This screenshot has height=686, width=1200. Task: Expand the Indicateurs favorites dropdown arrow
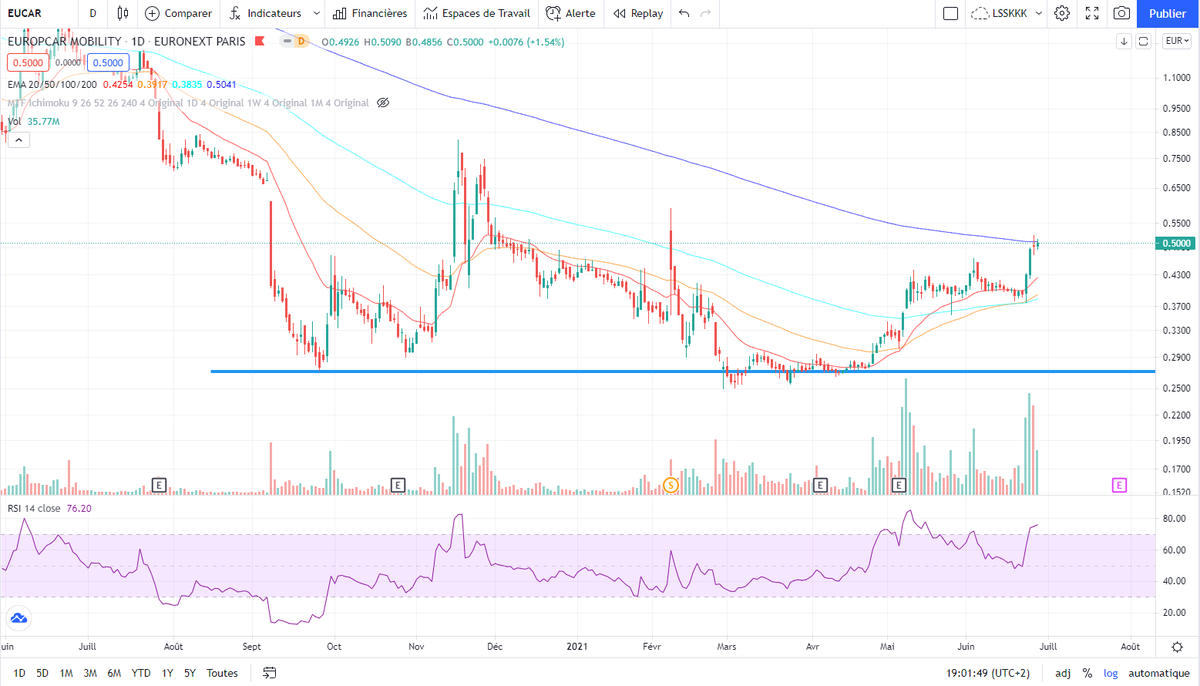(x=315, y=14)
